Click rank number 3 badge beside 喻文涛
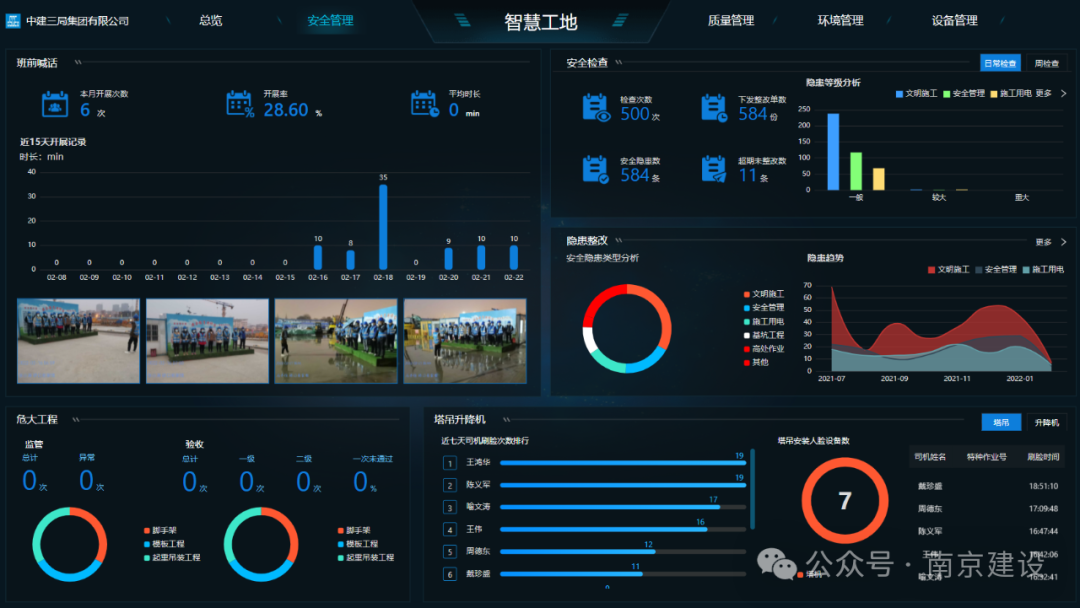This screenshot has height=608, width=1080. tap(450, 507)
